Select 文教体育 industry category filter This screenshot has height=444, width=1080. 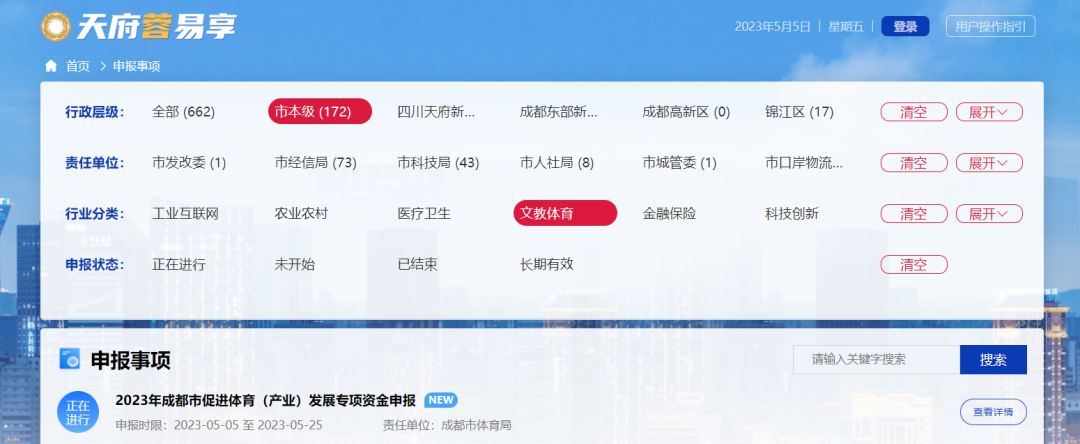click(565, 213)
